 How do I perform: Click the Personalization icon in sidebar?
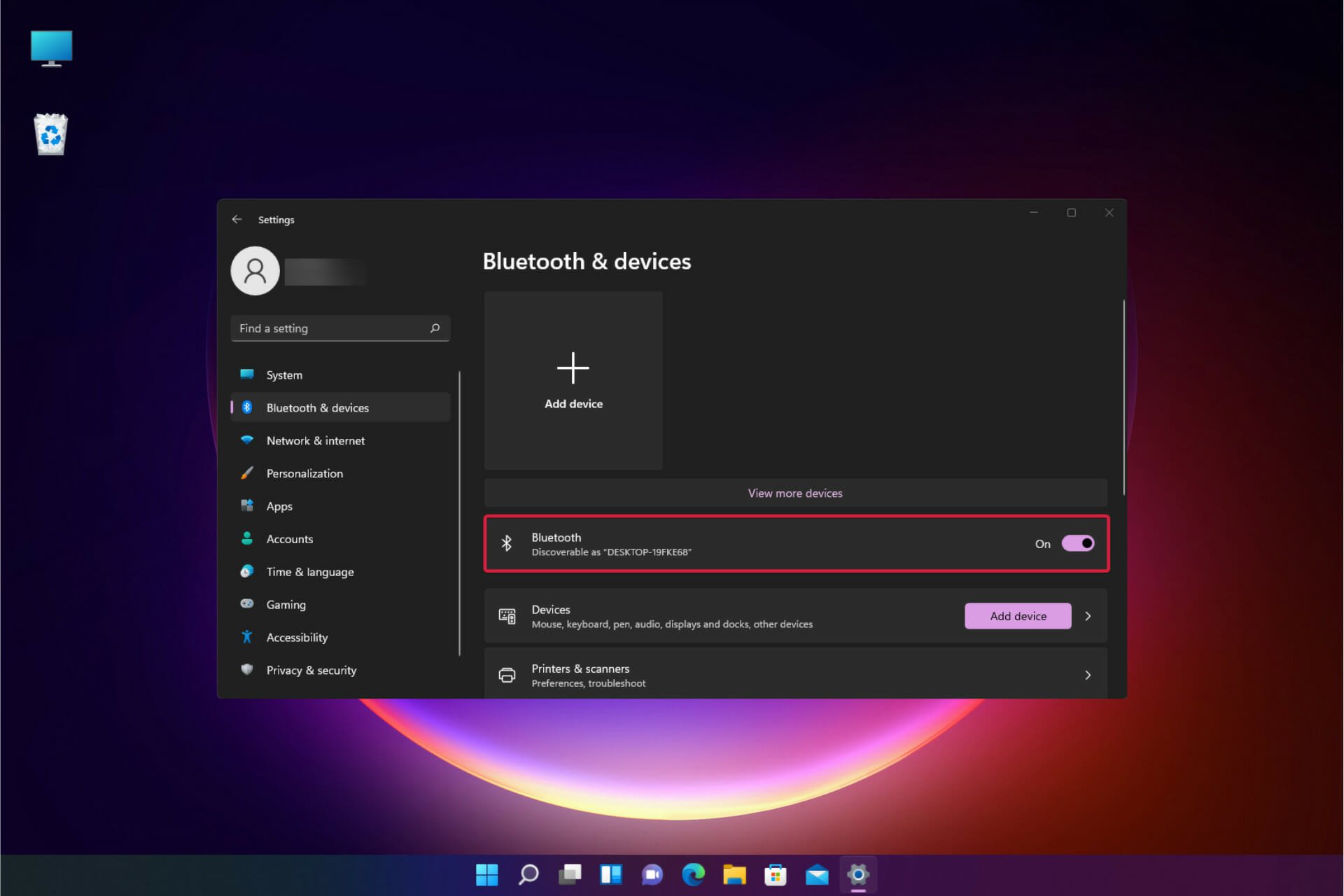tap(247, 473)
